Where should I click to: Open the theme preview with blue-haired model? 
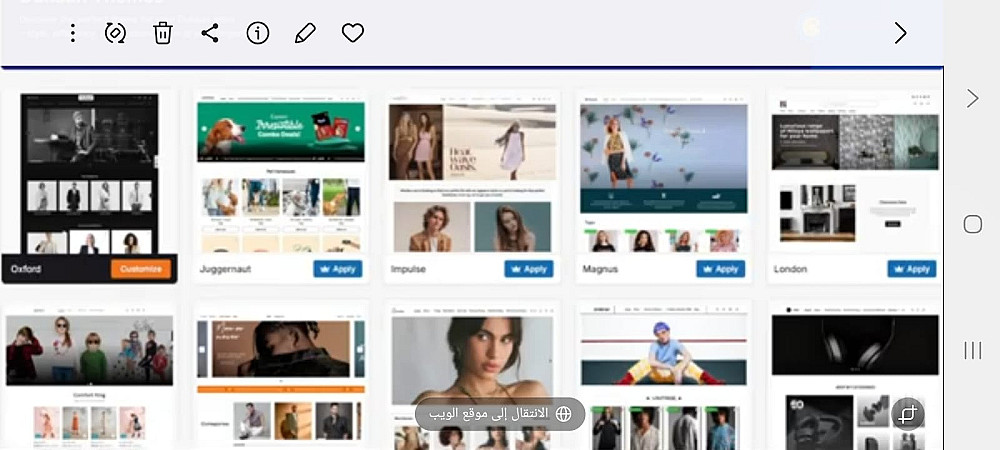(663, 377)
